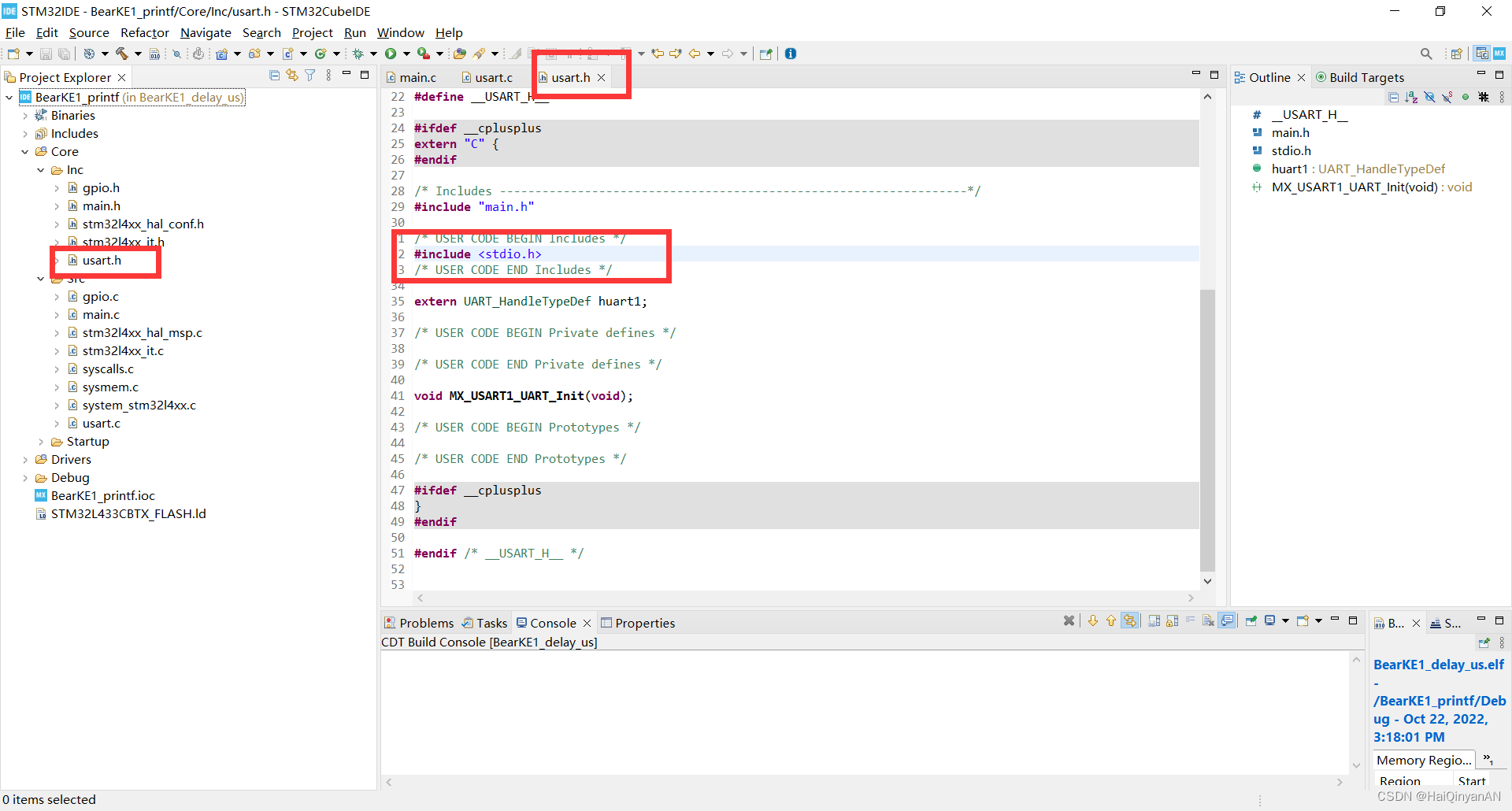The width and height of the screenshot is (1512, 811).
Task: Select stm32l4xx_hal_msp.c in tree
Action: tap(142, 333)
